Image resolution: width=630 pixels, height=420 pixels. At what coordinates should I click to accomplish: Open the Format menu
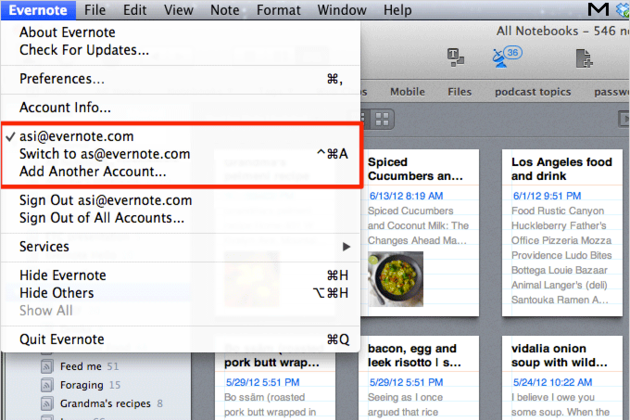[x=278, y=10]
